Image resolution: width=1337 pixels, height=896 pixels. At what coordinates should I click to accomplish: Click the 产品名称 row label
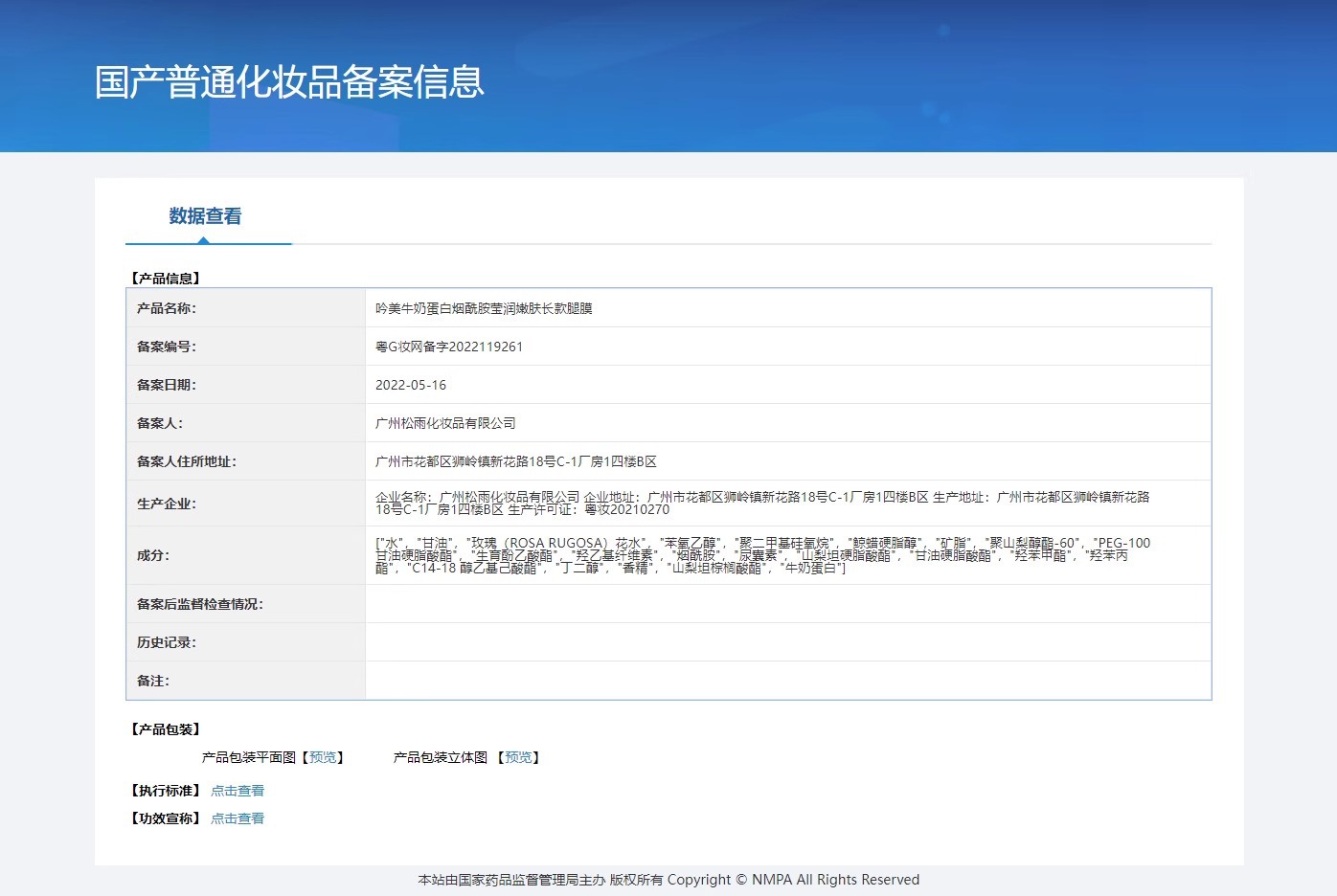click(x=167, y=308)
